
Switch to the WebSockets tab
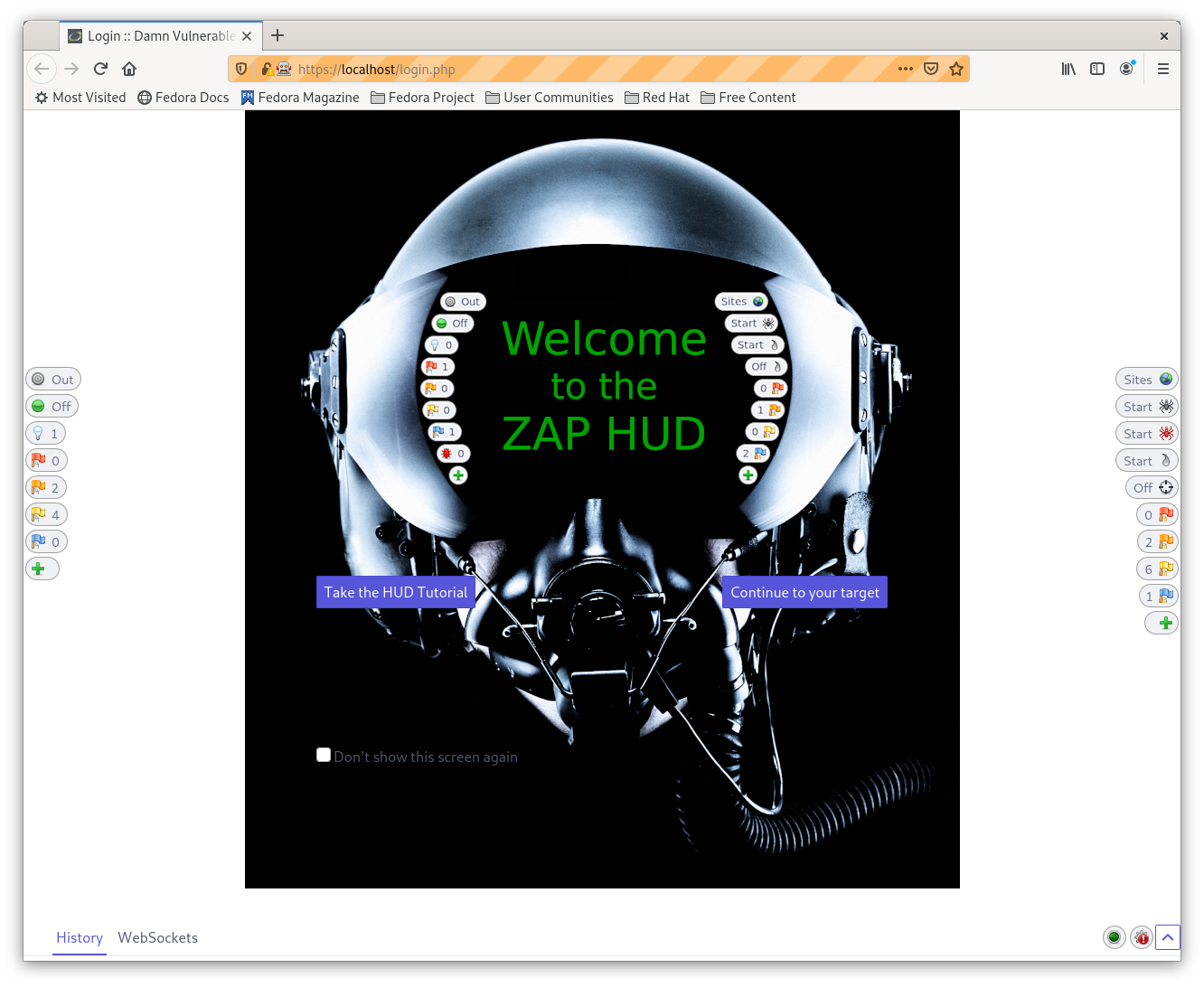tap(158, 938)
